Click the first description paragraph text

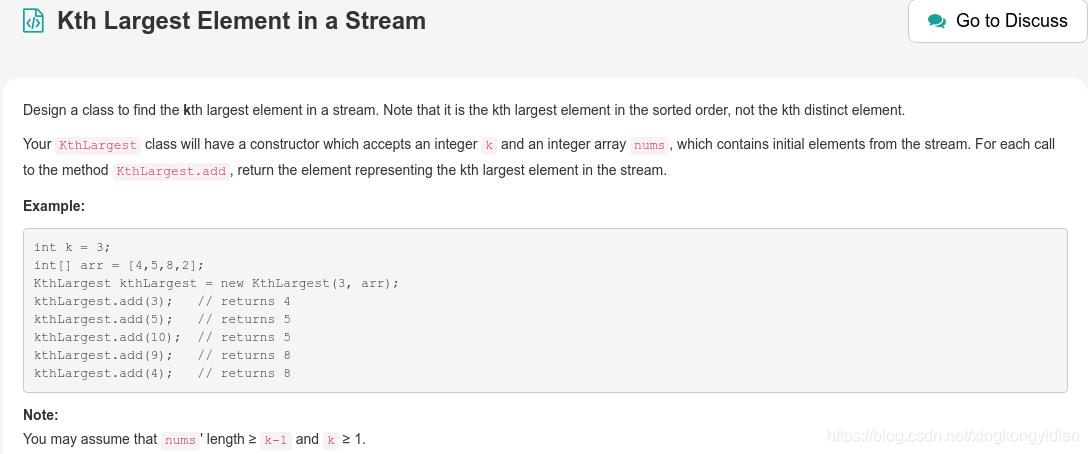pyautogui.click(x=464, y=110)
